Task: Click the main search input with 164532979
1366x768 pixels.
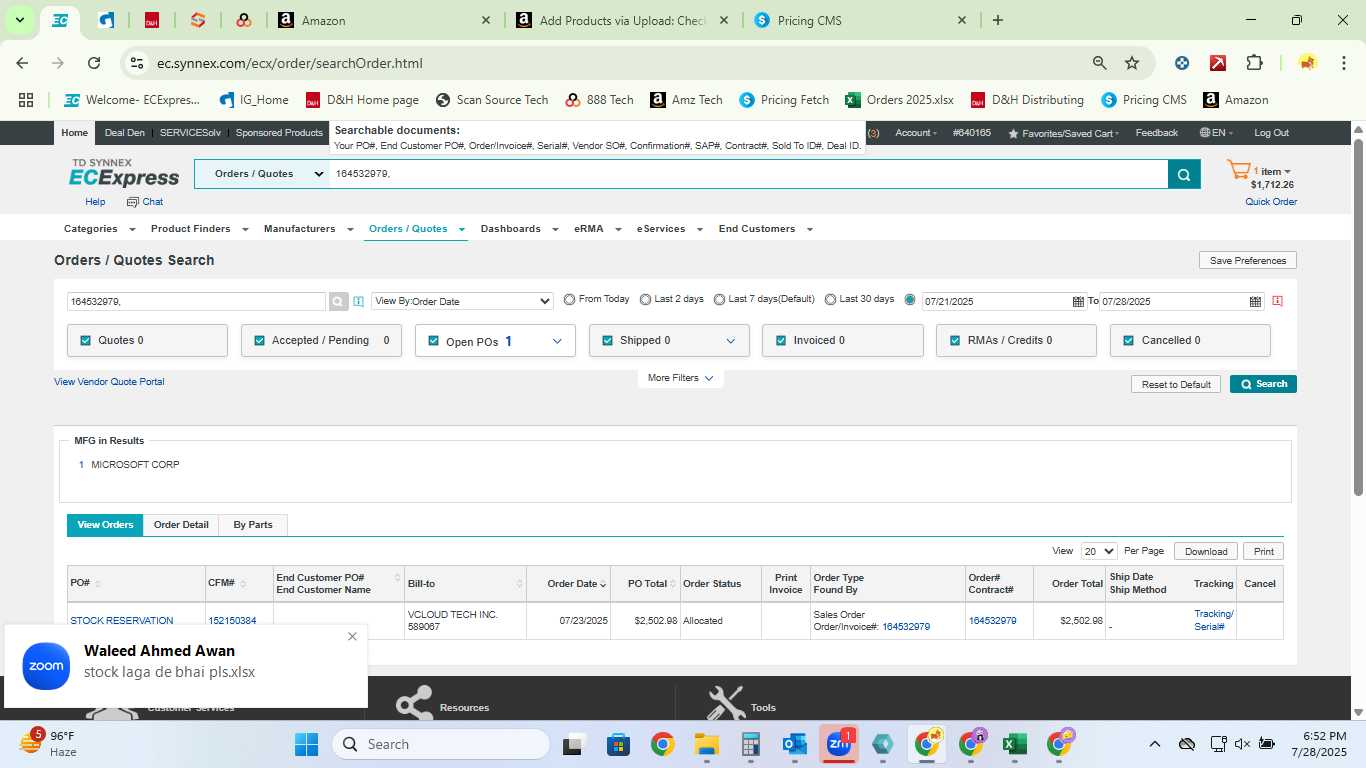Action: [749, 174]
